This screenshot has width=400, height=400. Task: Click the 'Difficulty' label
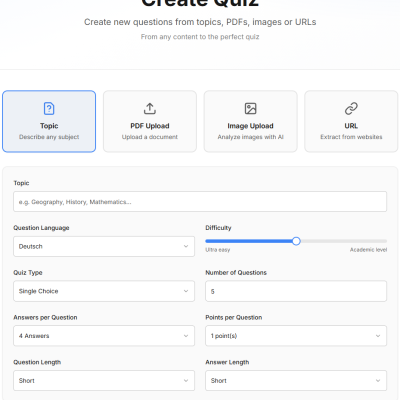tap(218, 228)
